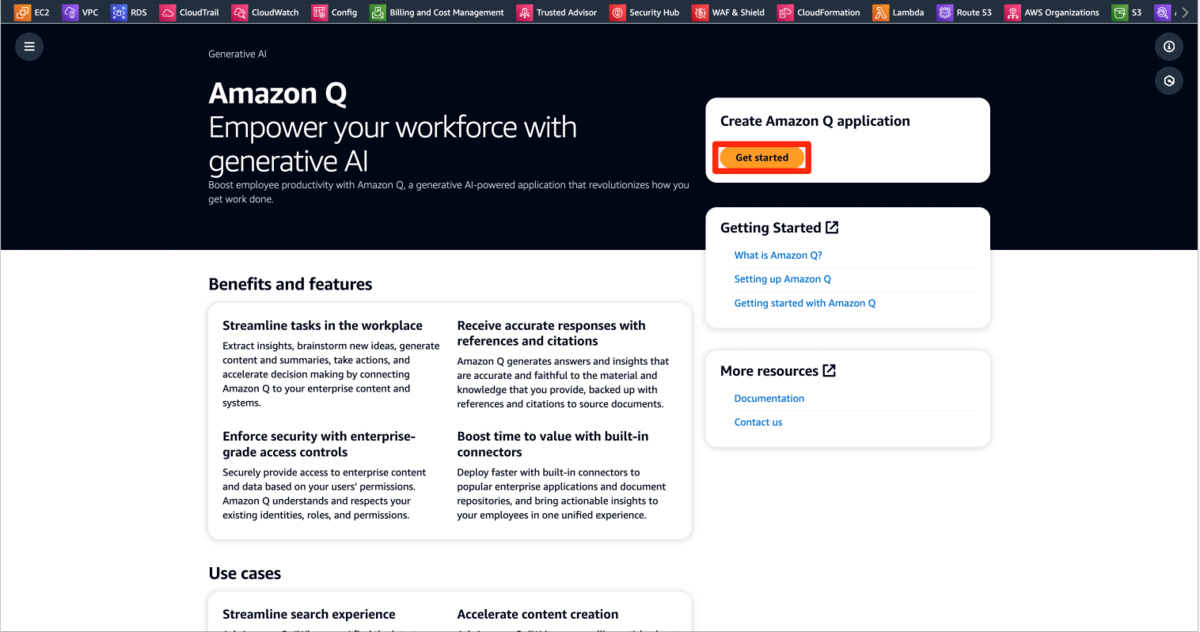1200x632 pixels.
Task: Open the hamburger navigation menu
Action: click(29, 46)
